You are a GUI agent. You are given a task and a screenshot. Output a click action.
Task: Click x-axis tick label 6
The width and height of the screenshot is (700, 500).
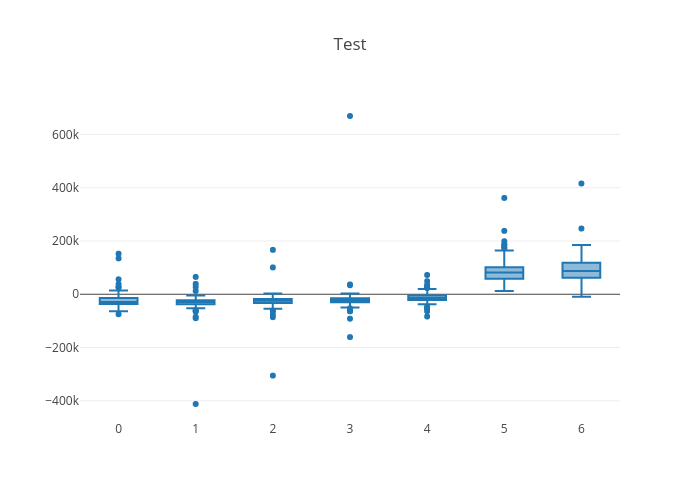click(x=581, y=428)
